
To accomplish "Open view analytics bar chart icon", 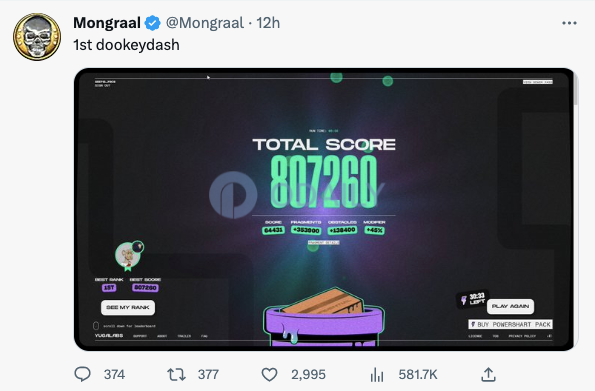I will [377, 375].
